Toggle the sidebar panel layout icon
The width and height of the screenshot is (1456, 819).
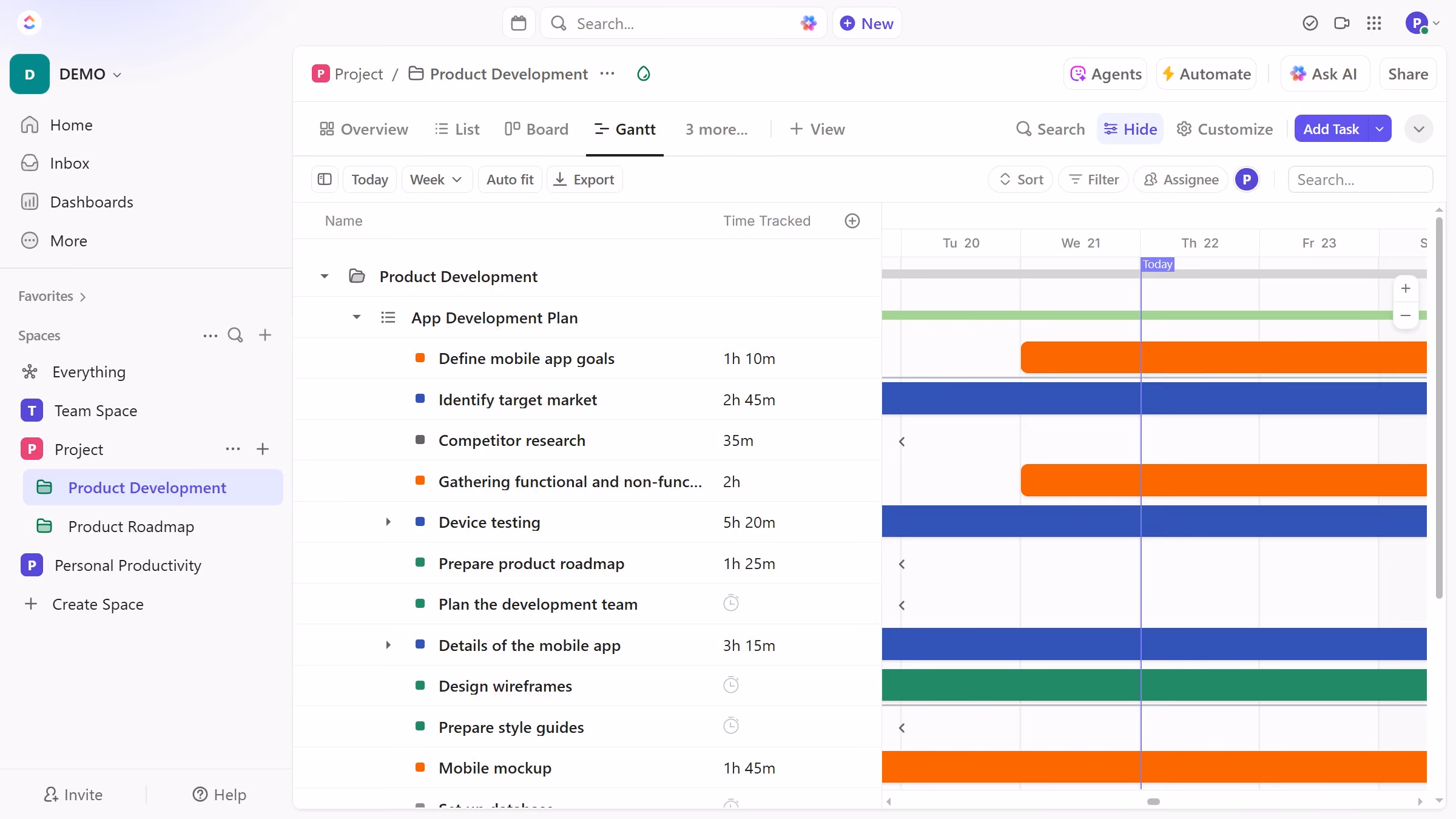(x=325, y=180)
